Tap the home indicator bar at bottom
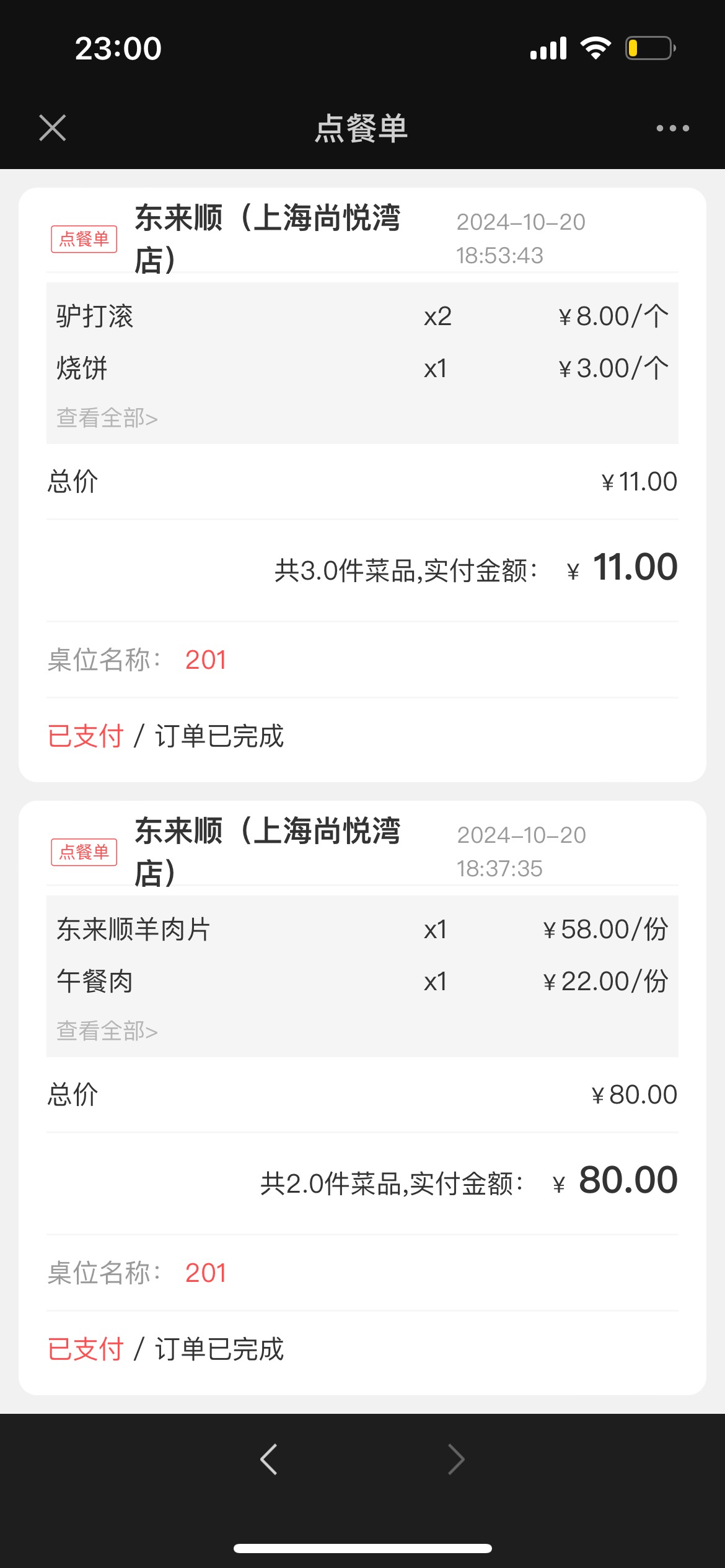 pyautogui.click(x=362, y=1549)
